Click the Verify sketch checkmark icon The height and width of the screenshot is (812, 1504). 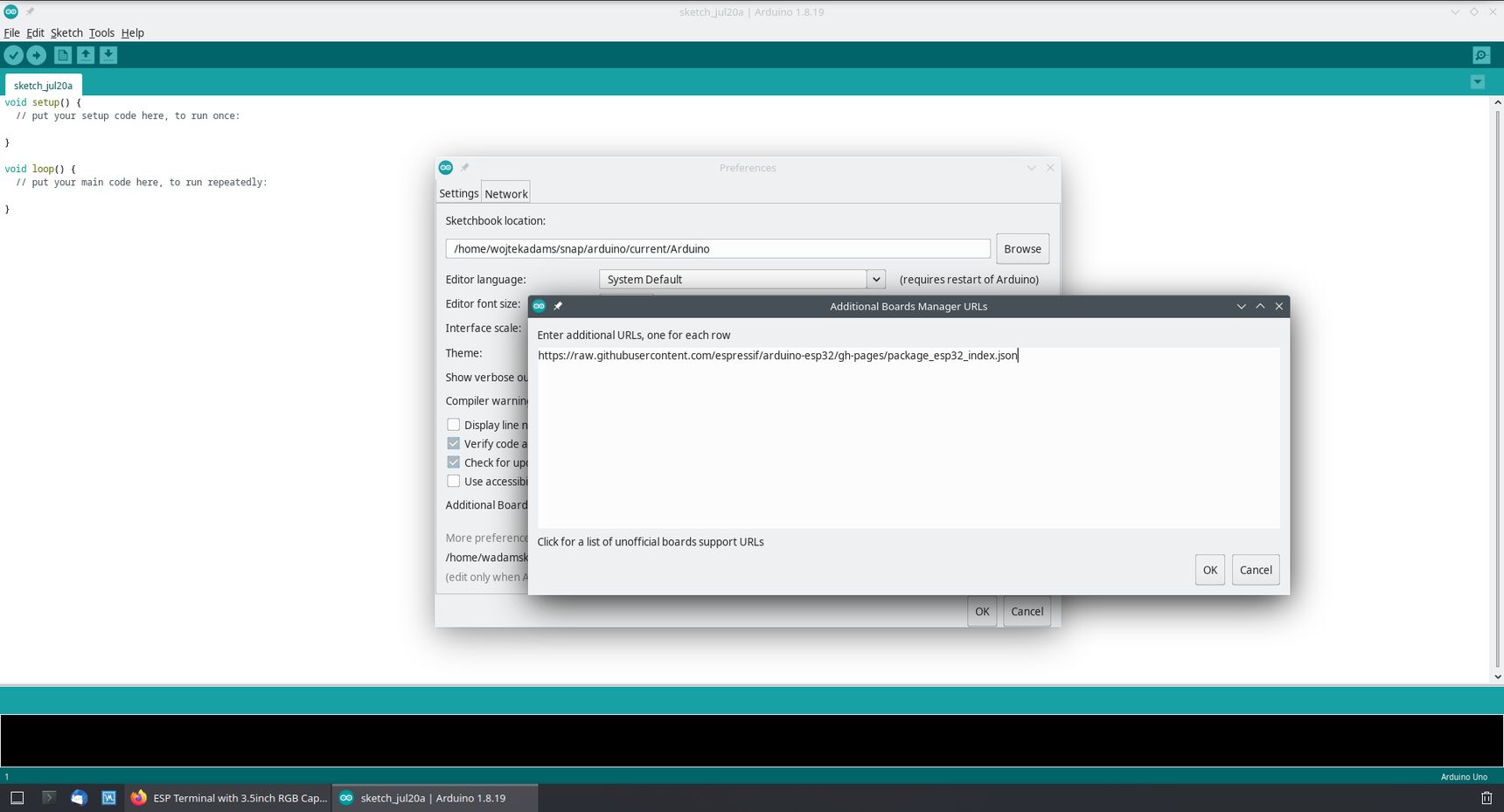coord(14,55)
